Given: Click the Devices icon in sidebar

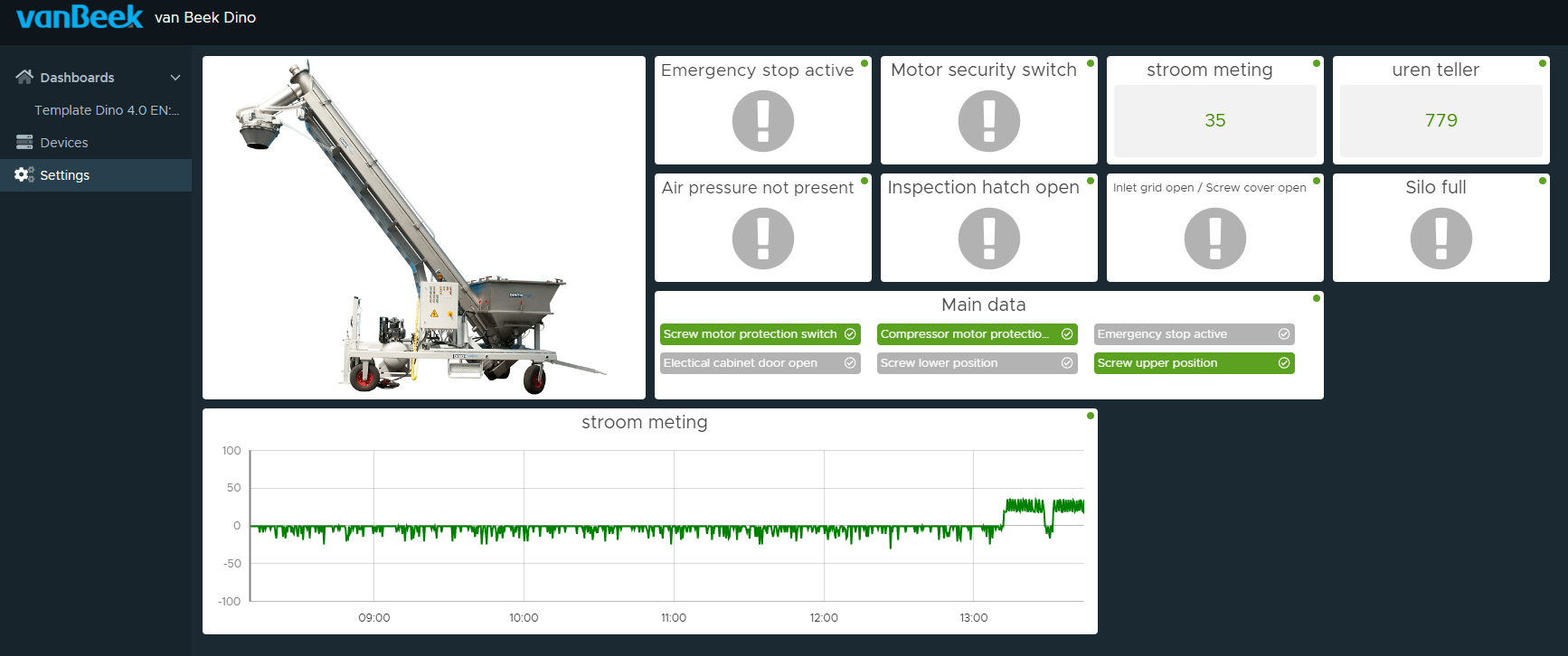Looking at the screenshot, I should (24, 143).
